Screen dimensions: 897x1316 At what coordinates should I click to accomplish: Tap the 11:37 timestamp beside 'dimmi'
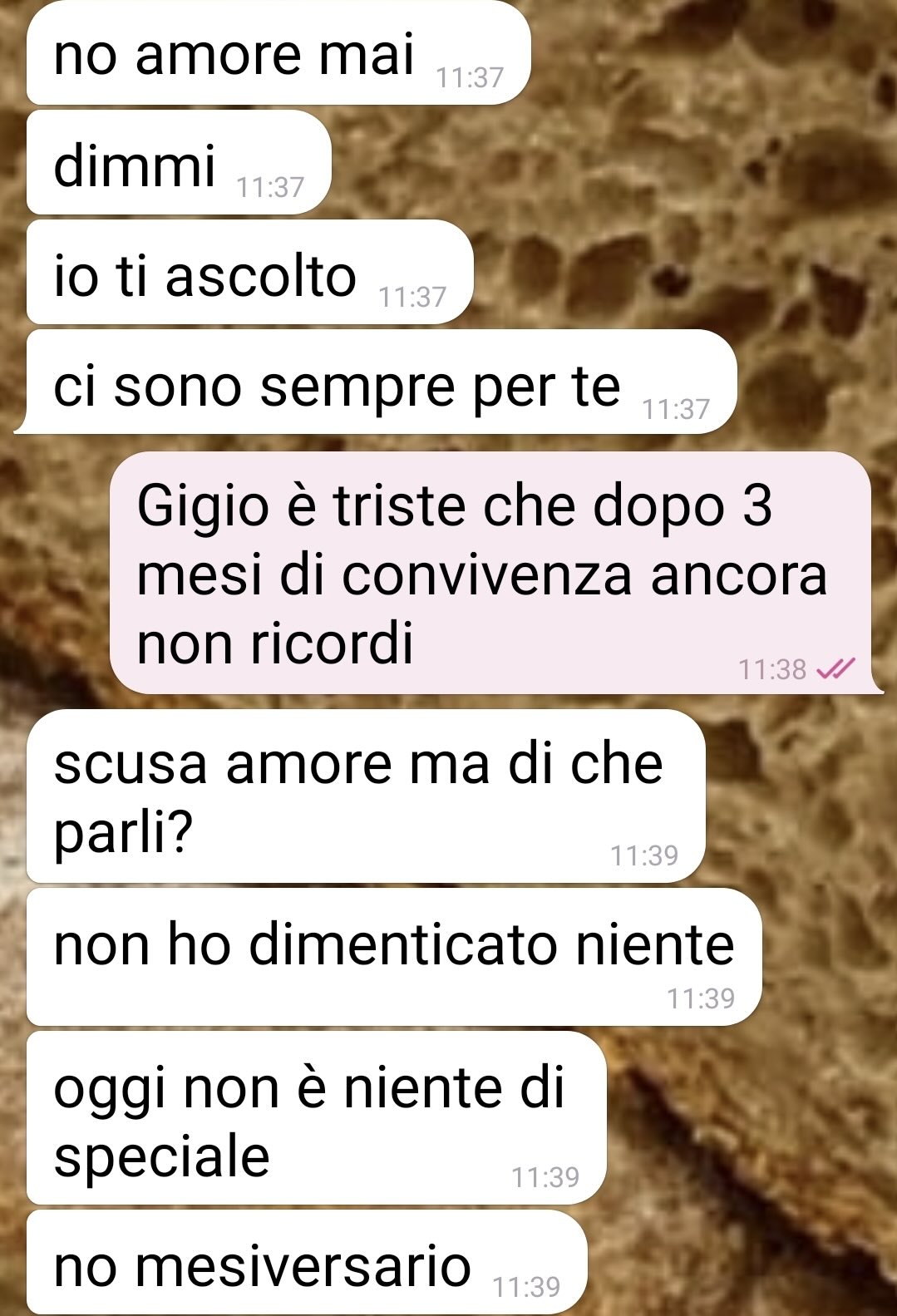270,187
